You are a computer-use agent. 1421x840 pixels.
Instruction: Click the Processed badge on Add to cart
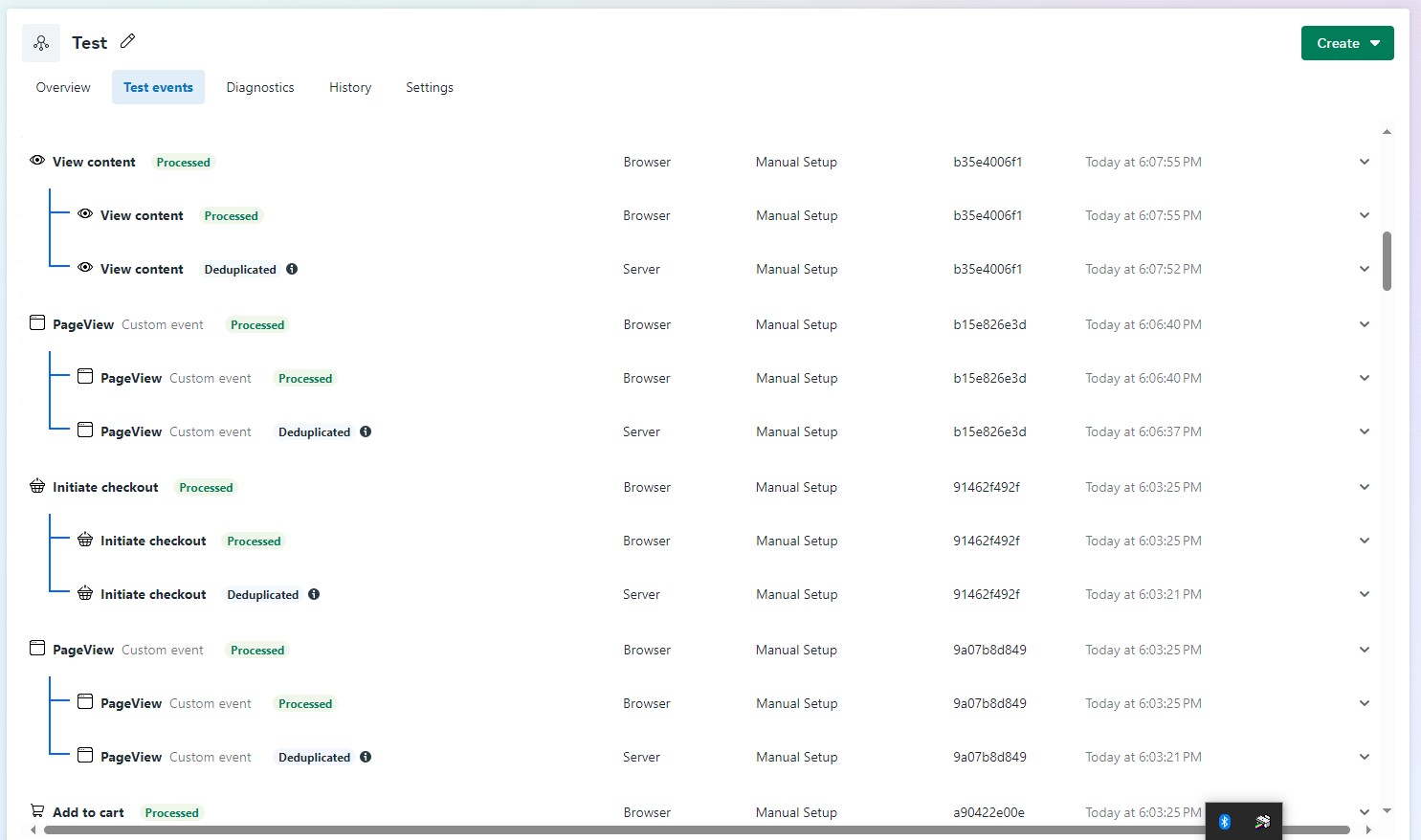[x=172, y=812]
